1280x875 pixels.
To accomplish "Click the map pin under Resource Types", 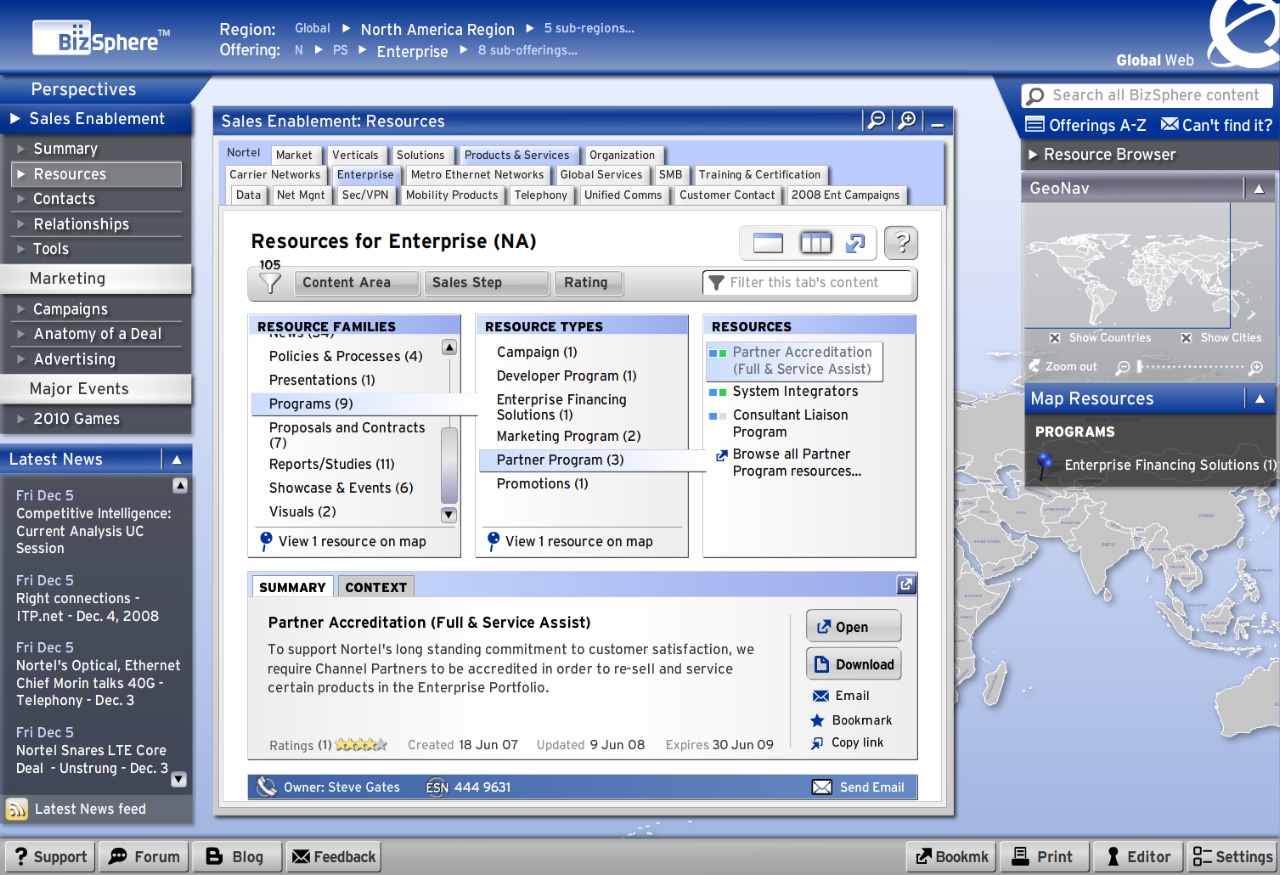I will tap(493, 541).
